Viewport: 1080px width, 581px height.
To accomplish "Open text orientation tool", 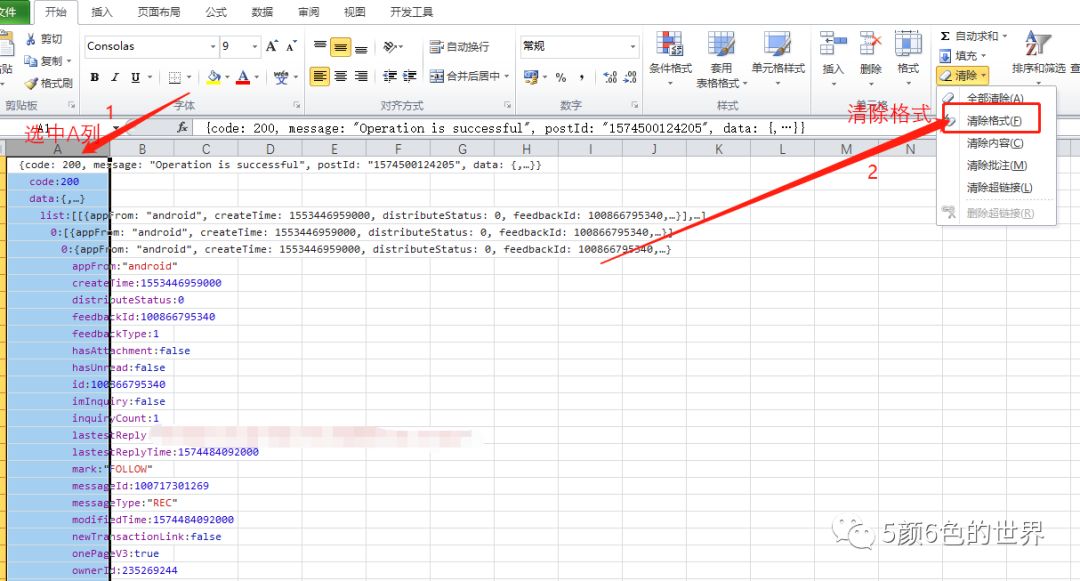I will [392, 46].
